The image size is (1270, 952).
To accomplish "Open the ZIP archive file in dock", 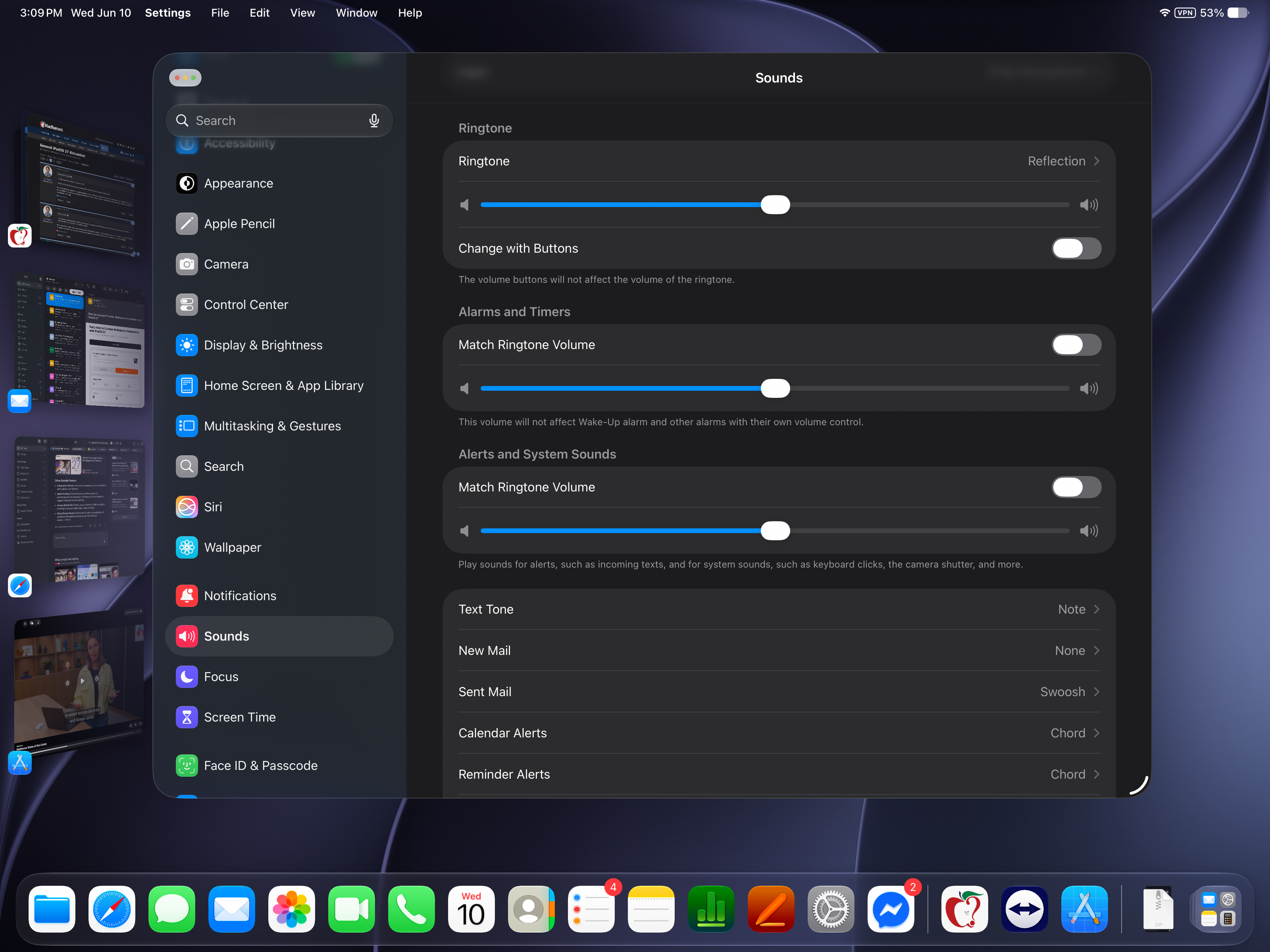I will tap(1158, 909).
